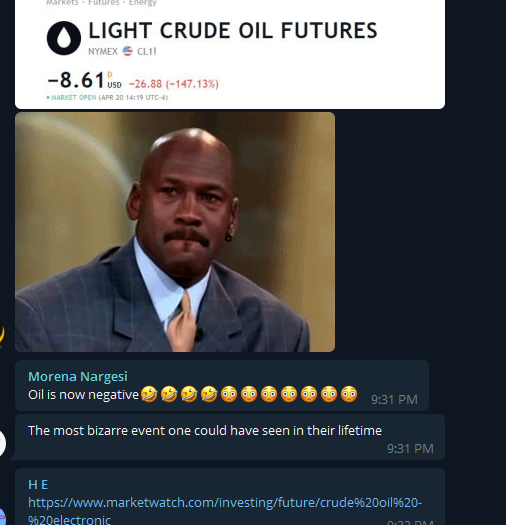Image resolution: width=506 pixels, height=525 pixels.
Task: Click the black oil drop logo icon
Action: point(64,38)
